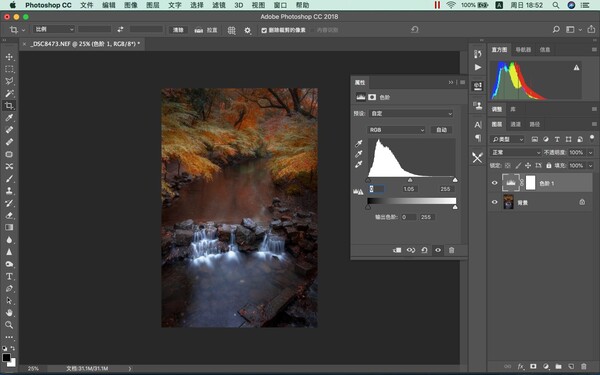Click the foreground color swatch

coord(6,357)
